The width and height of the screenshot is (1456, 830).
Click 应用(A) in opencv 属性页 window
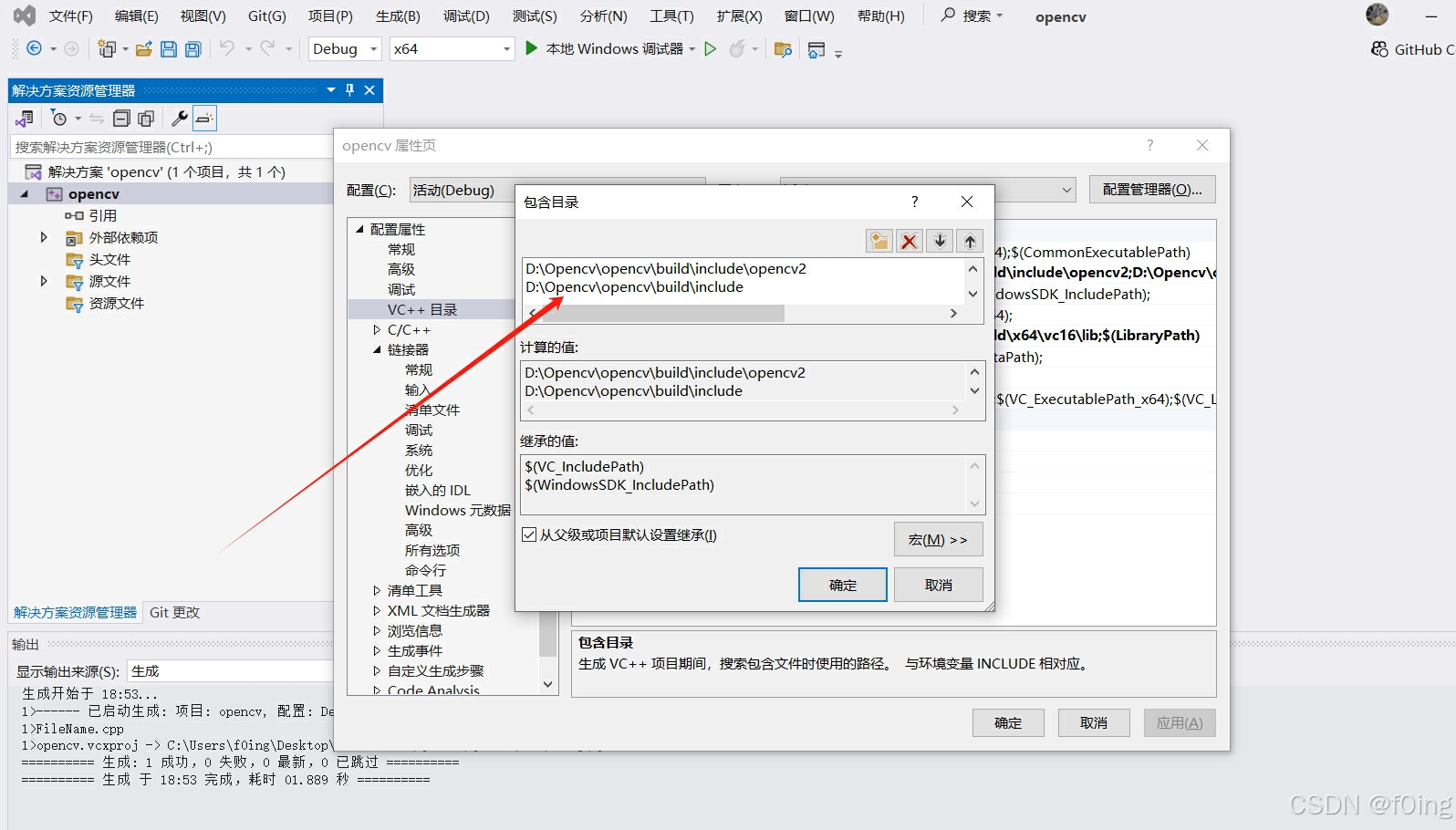click(x=1180, y=722)
